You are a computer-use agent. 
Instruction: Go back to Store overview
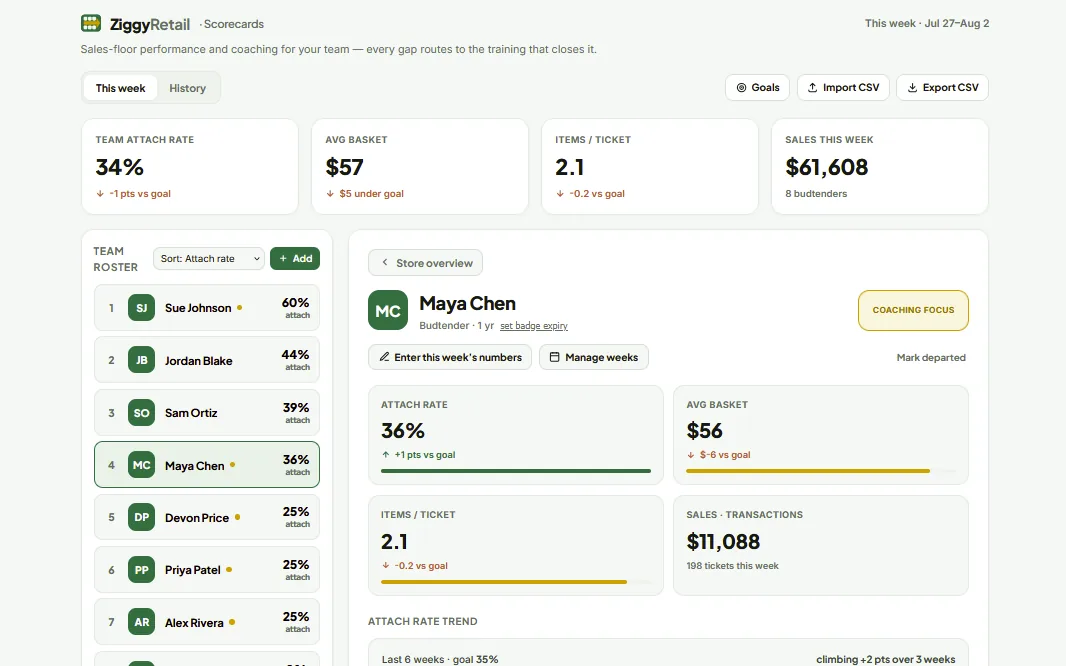(426, 262)
